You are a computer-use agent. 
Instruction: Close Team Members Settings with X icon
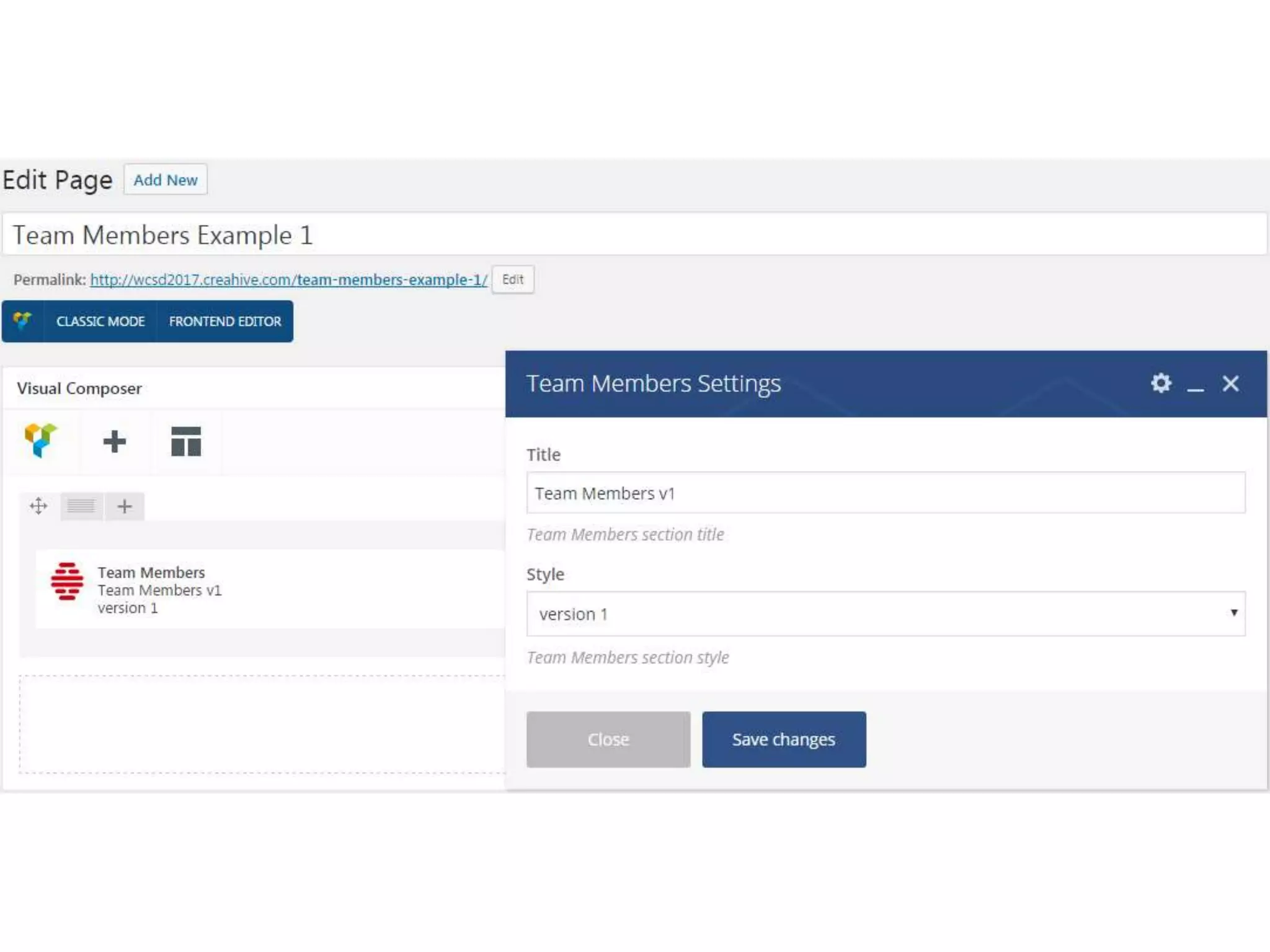1230,384
